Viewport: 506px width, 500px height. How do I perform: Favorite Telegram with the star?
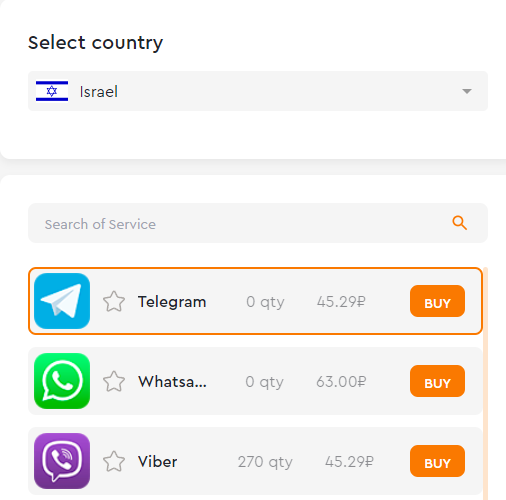click(x=114, y=302)
